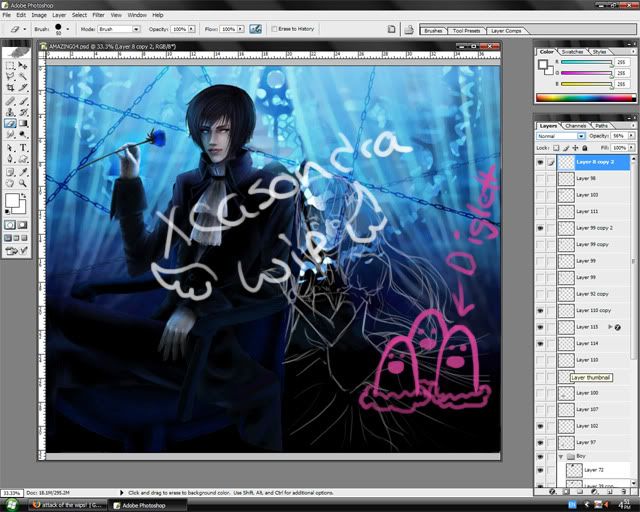Screen dimensions: 640x512
Task: Toggle Lock transparent pixels in Layers panel
Action: click(x=556, y=148)
